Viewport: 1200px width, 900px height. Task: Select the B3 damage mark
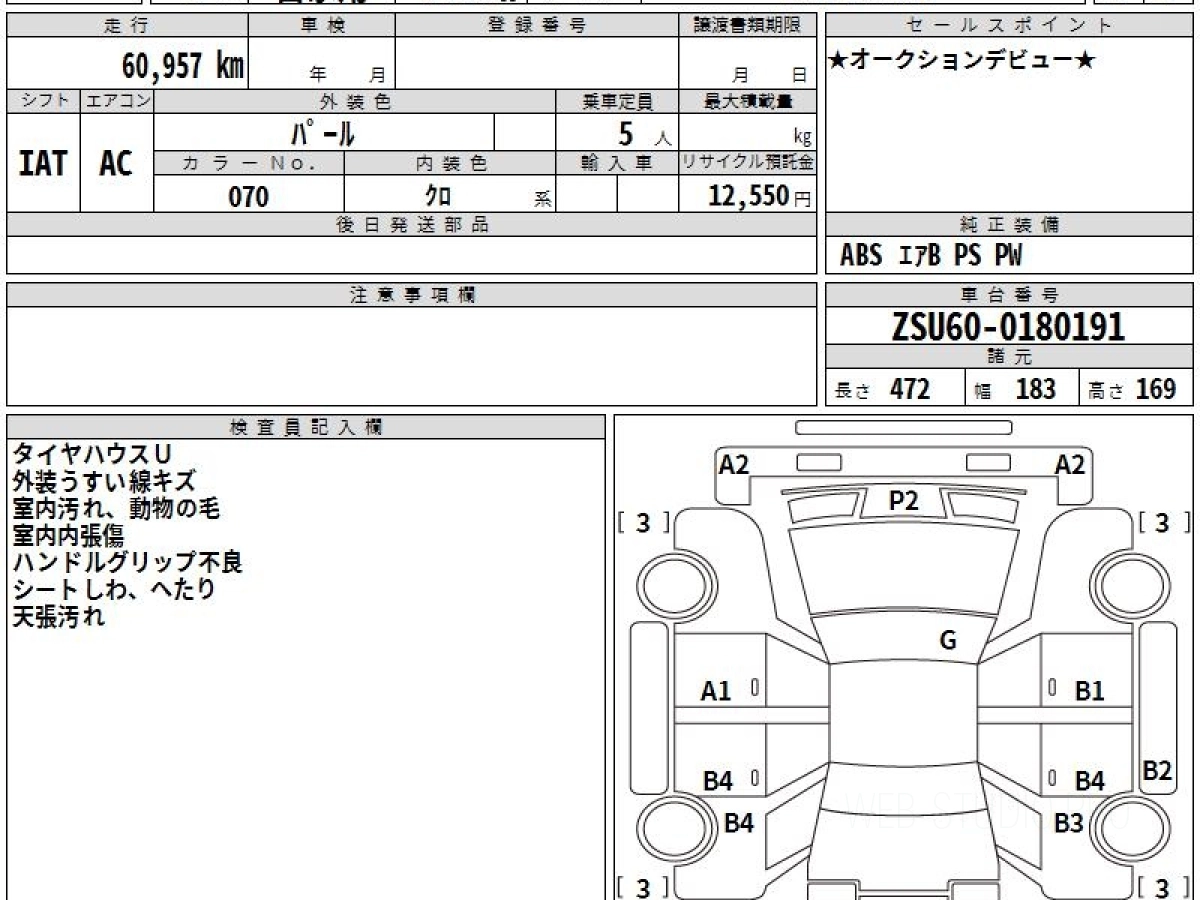pyautogui.click(x=1069, y=823)
